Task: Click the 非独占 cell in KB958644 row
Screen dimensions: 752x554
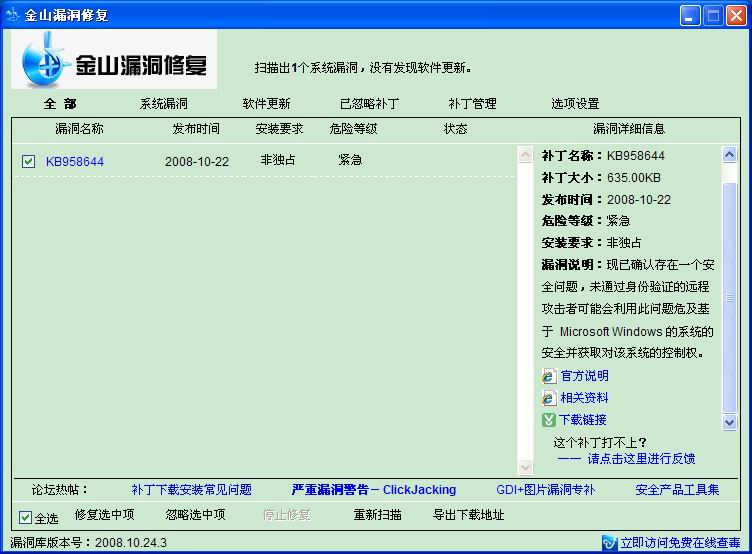Action: pyautogui.click(x=278, y=159)
